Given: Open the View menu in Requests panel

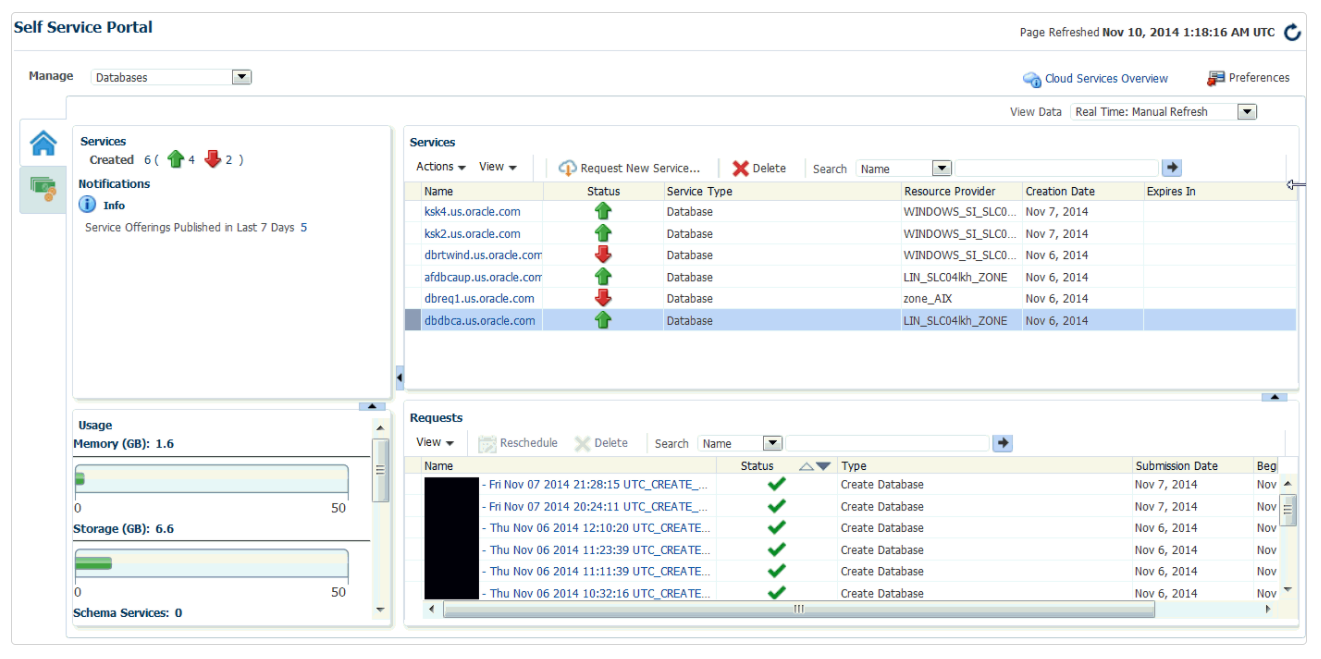Looking at the screenshot, I should (x=431, y=442).
